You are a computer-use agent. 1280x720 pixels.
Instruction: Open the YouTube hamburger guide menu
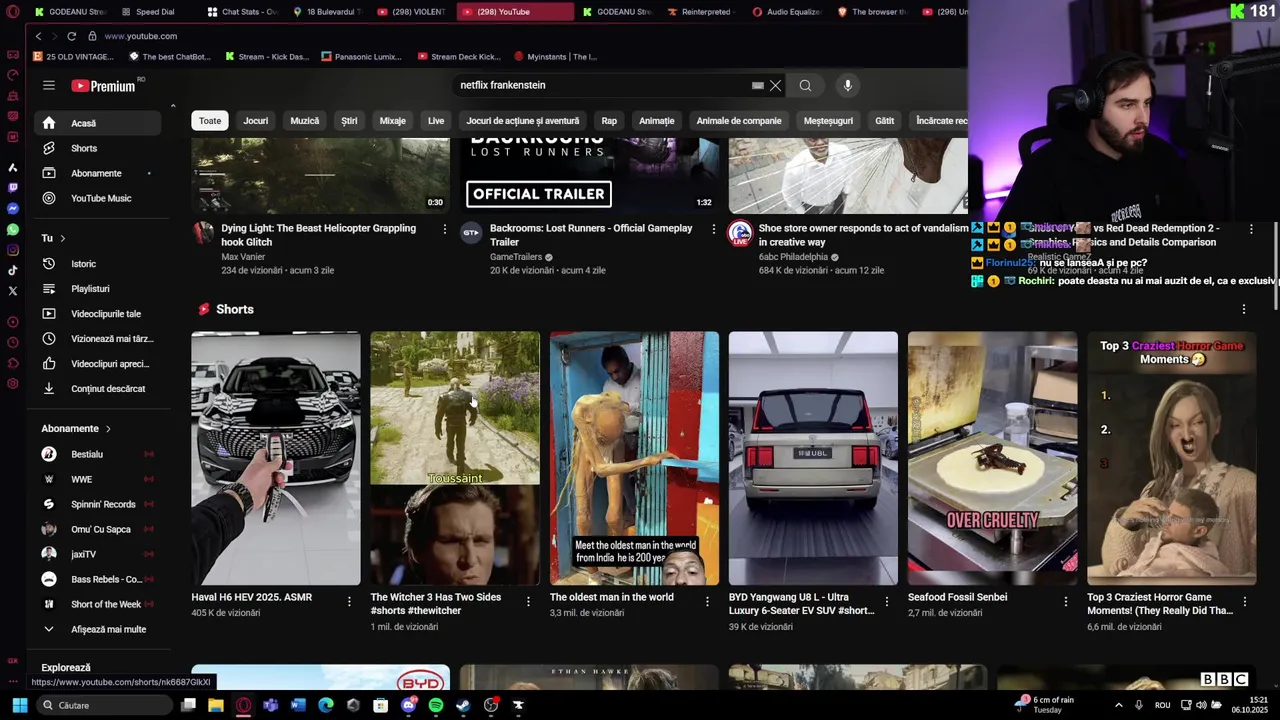pyautogui.click(x=49, y=86)
